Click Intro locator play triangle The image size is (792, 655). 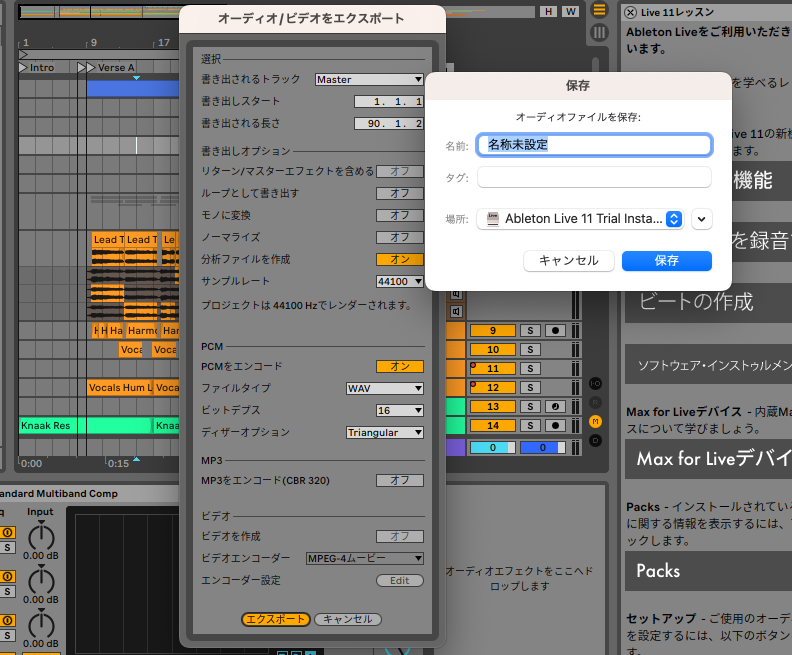(x=23, y=67)
